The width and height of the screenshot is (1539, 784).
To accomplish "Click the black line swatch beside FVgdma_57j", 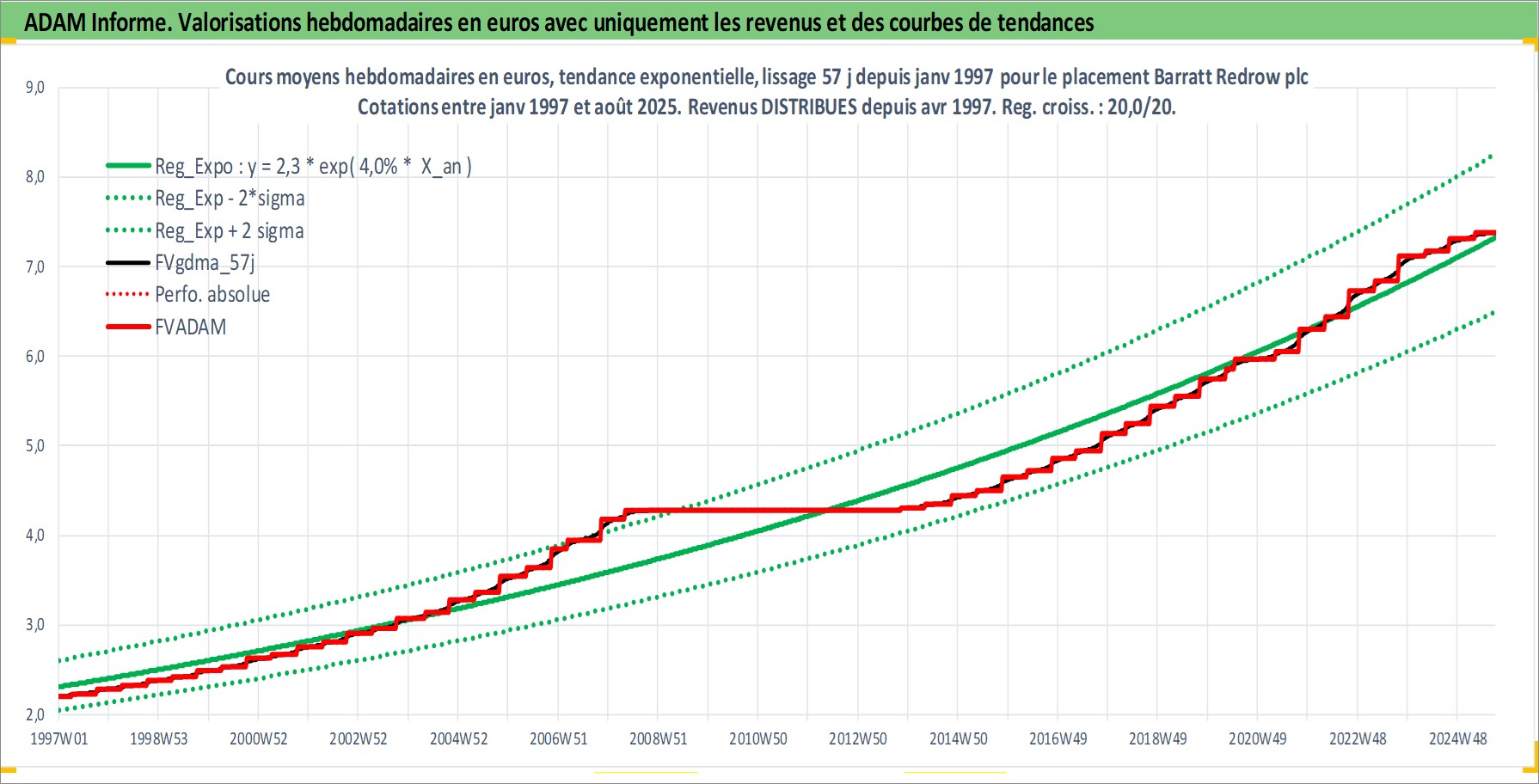I will pos(128,262).
